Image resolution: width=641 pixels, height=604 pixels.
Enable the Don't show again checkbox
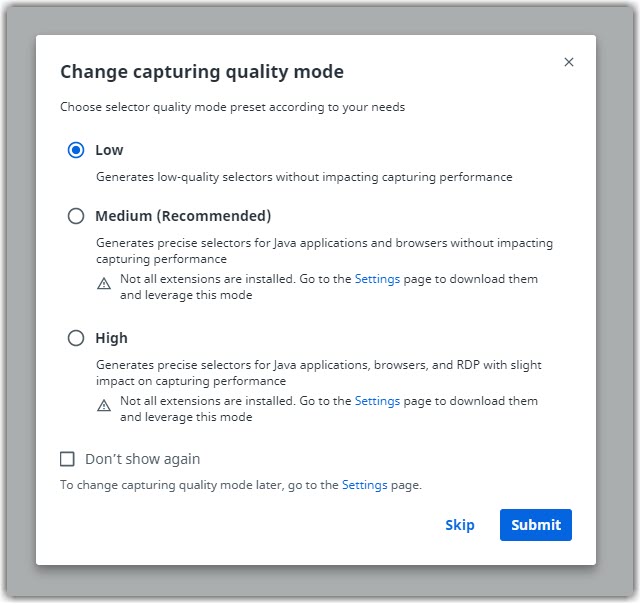[68, 459]
